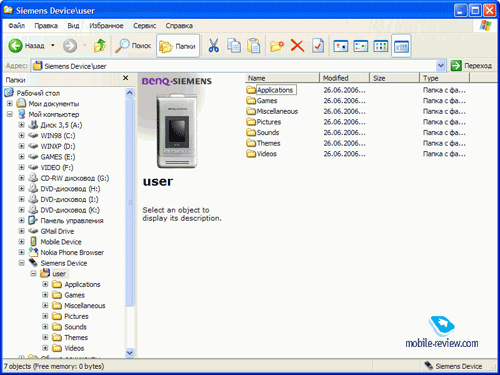Screen dimensions: 500x375
Task: Go up one folder level
Action: (100, 46)
